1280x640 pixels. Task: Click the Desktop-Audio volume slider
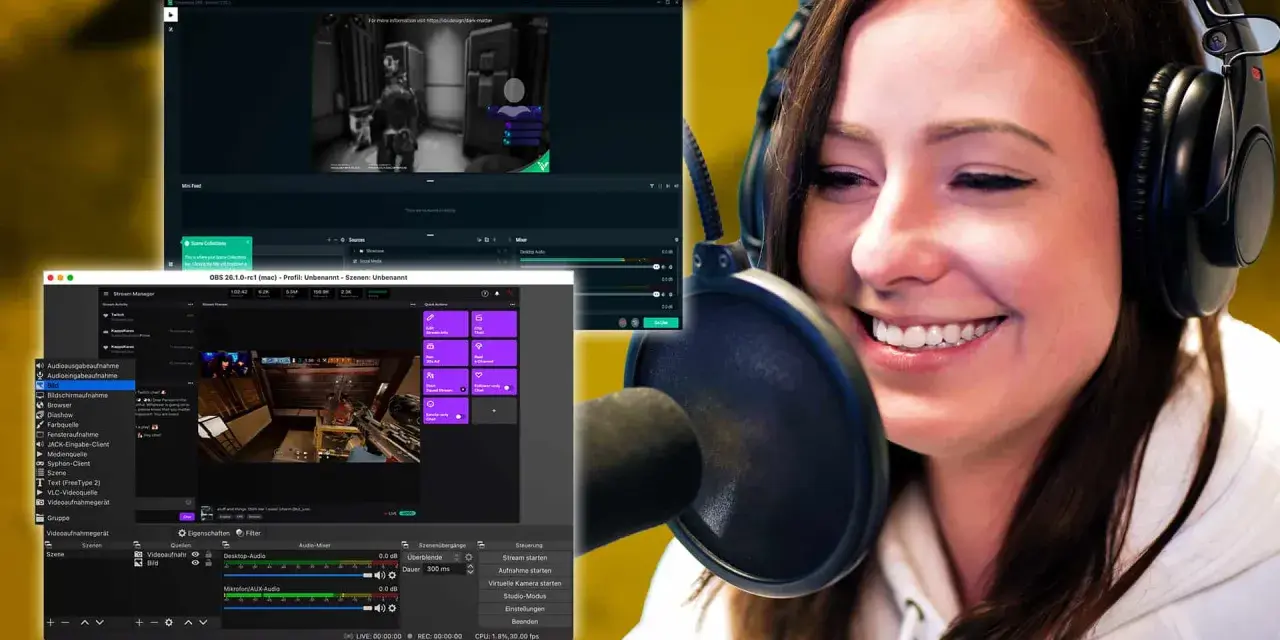click(x=297, y=575)
